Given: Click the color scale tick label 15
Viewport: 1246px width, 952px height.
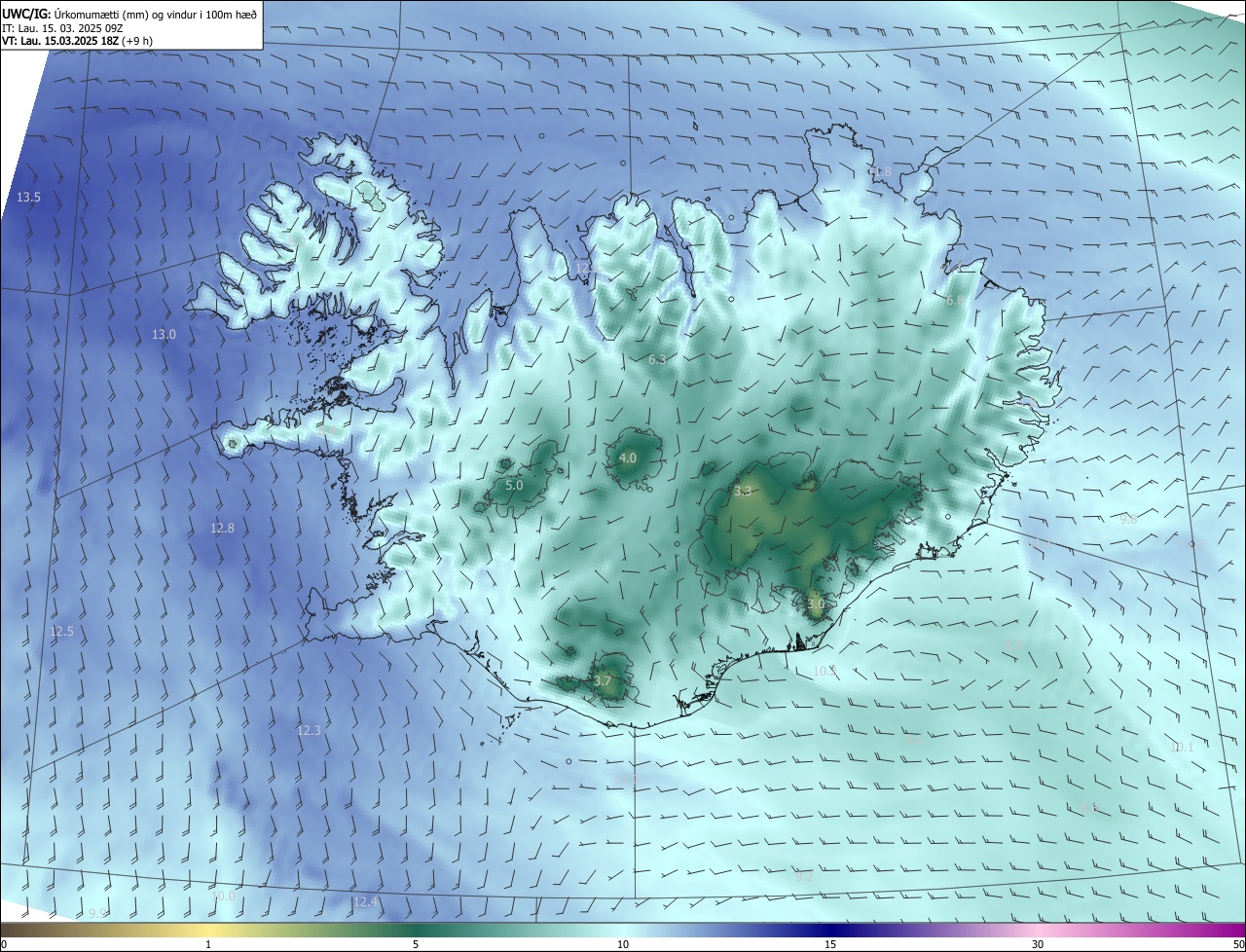Looking at the screenshot, I should tap(830, 944).
